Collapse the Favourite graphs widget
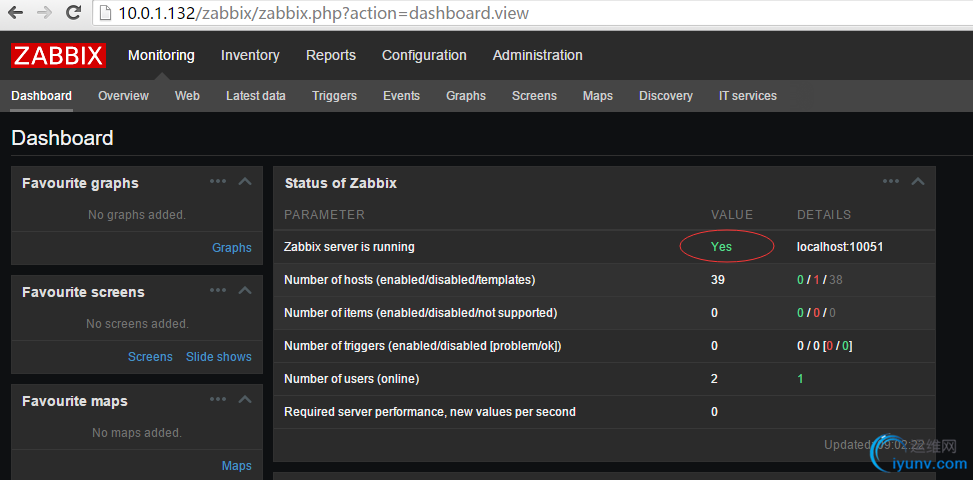The width and height of the screenshot is (973, 480). tap(245, 182)
